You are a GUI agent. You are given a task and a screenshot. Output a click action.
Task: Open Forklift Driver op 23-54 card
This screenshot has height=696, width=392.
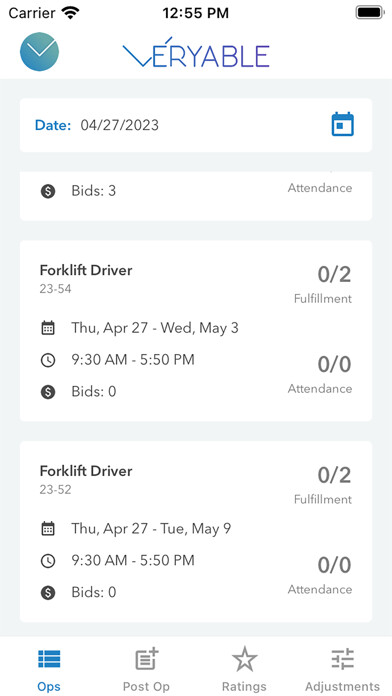coord(196,331)
